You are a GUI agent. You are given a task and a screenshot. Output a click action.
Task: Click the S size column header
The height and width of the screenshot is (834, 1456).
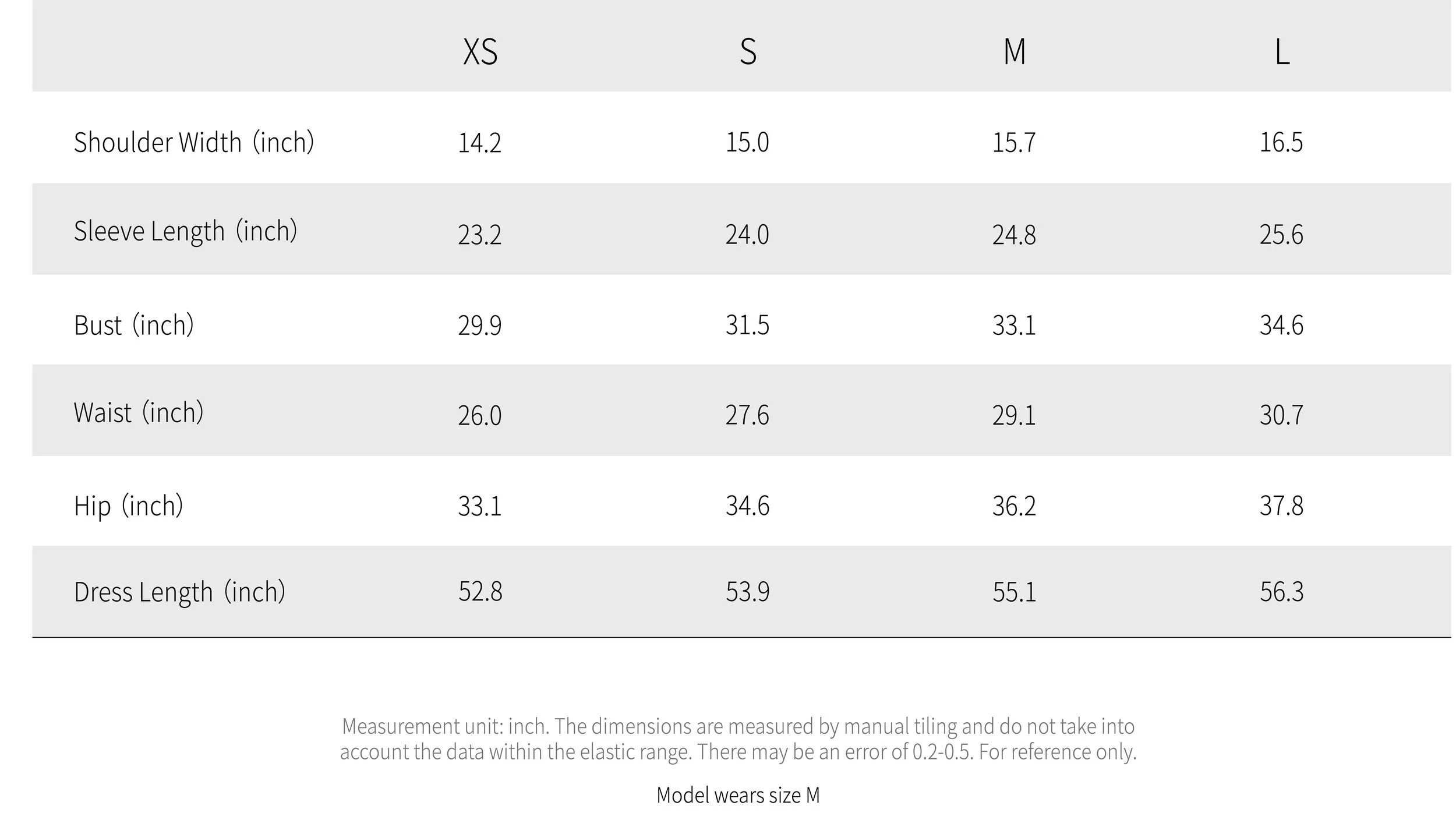click(x=748, y=52)
